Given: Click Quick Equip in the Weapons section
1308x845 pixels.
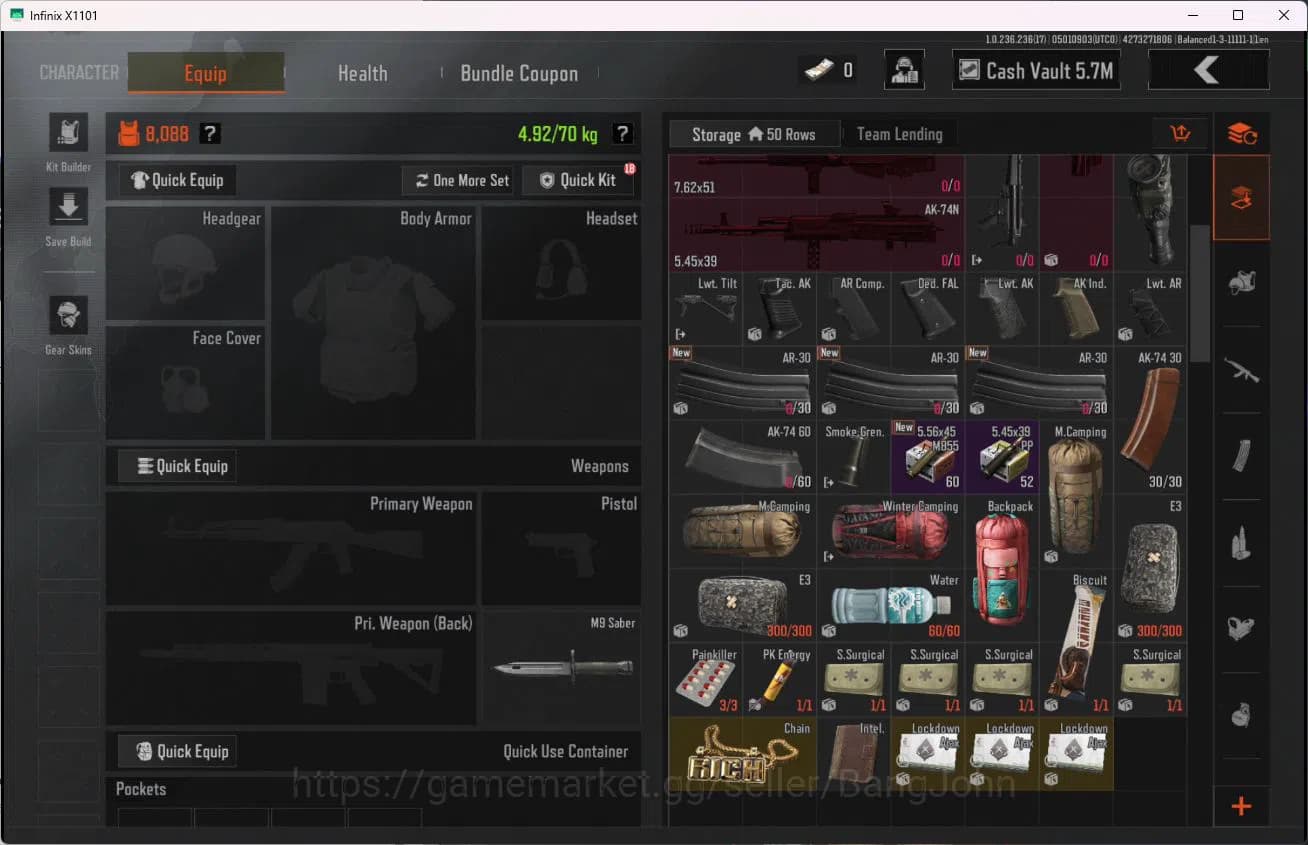Looking at the screenshot, I should pos(178,466).
